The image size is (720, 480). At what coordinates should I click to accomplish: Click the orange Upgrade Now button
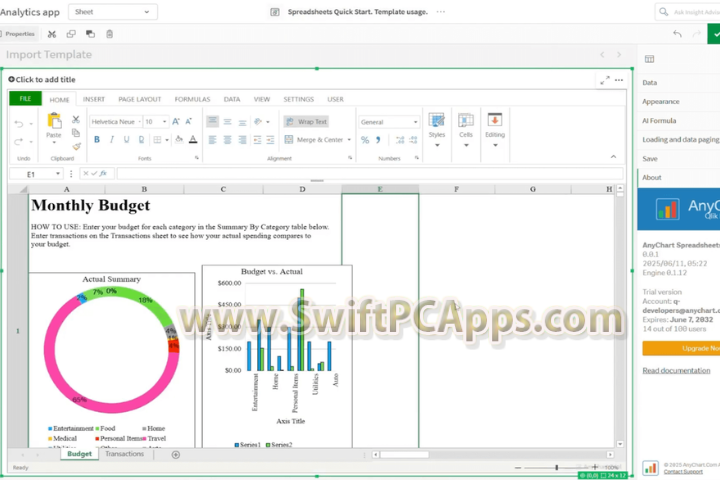681,348
